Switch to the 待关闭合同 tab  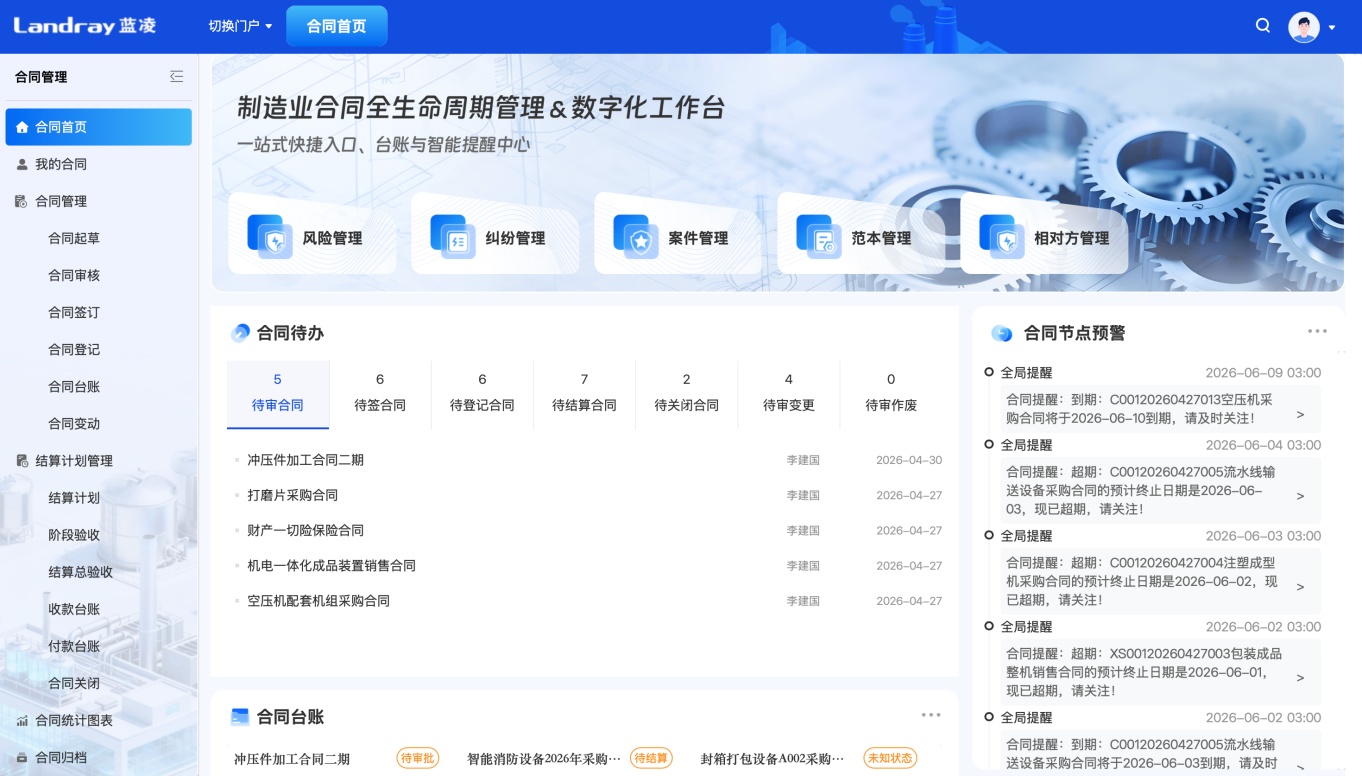(x=686, y=394)
